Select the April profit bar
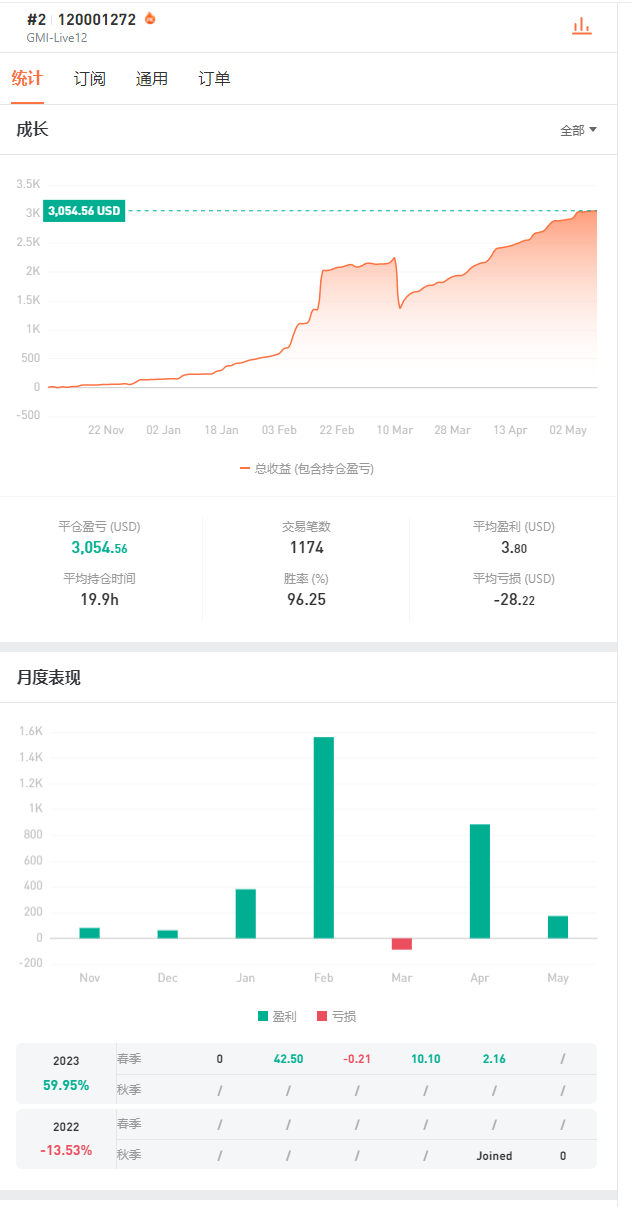 [480, 881]
